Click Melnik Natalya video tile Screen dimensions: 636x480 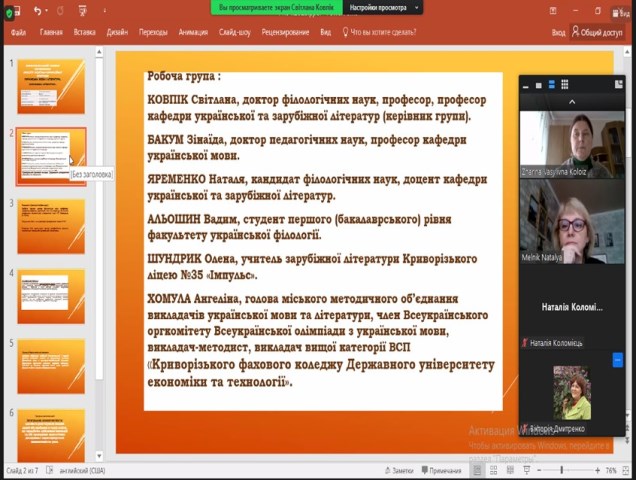(572, 221)
